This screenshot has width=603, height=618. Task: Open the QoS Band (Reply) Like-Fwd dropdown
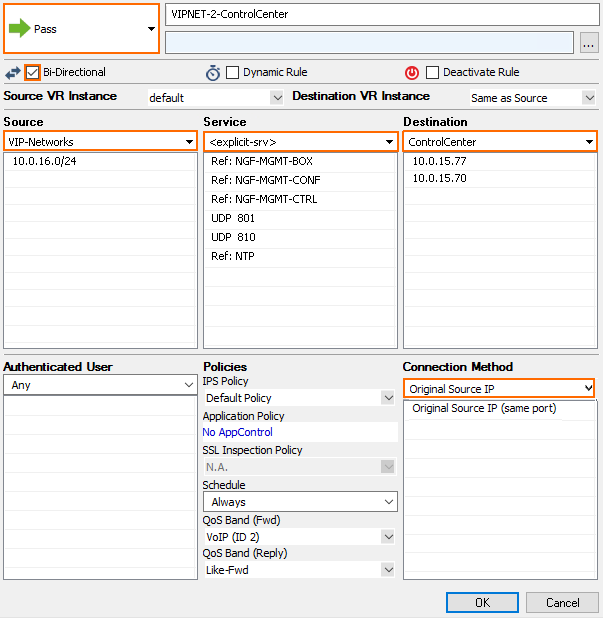click(300, 570)
